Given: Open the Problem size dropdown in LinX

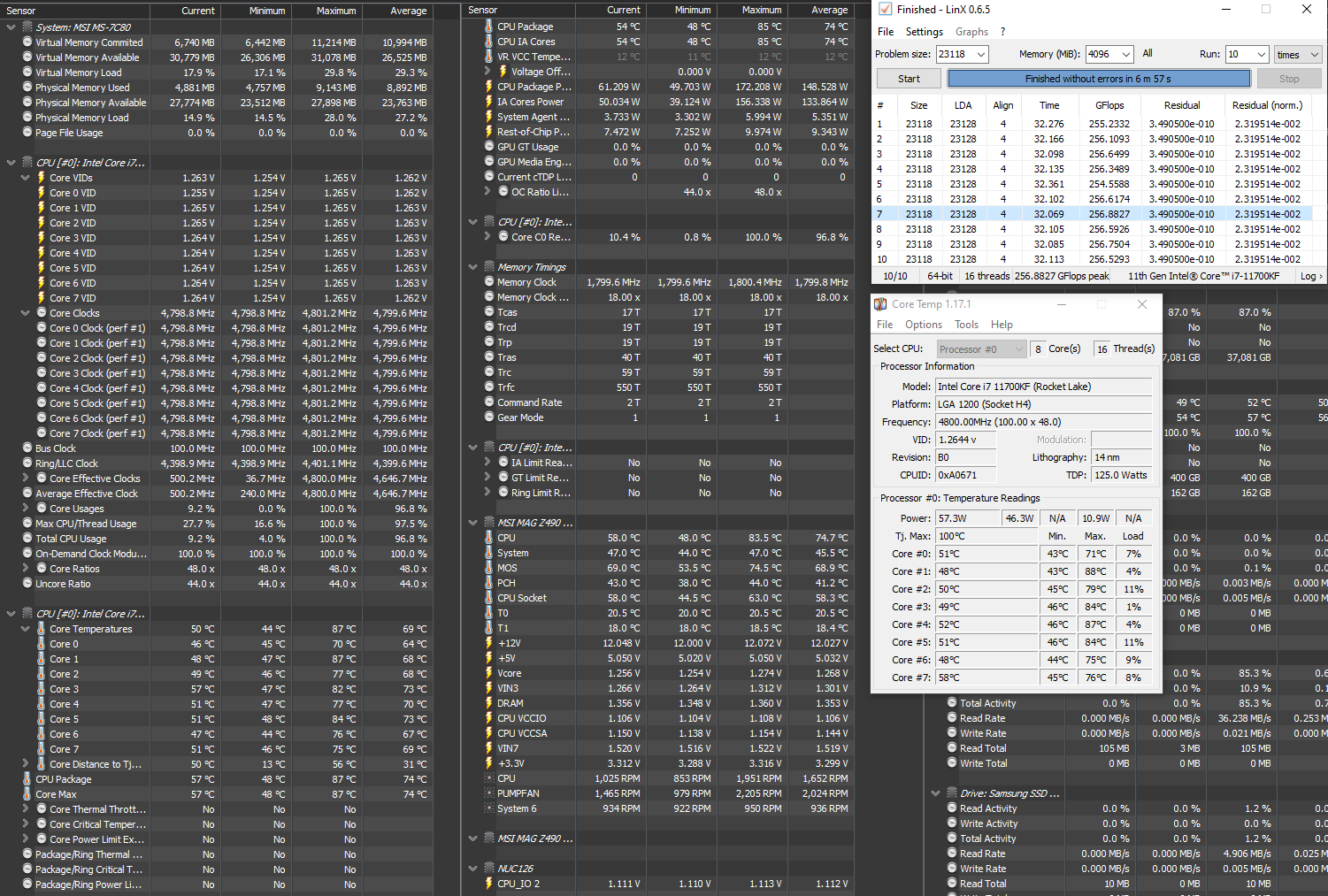Looking at the screenshot, I should pyautogui.click(x=981, y=54).
